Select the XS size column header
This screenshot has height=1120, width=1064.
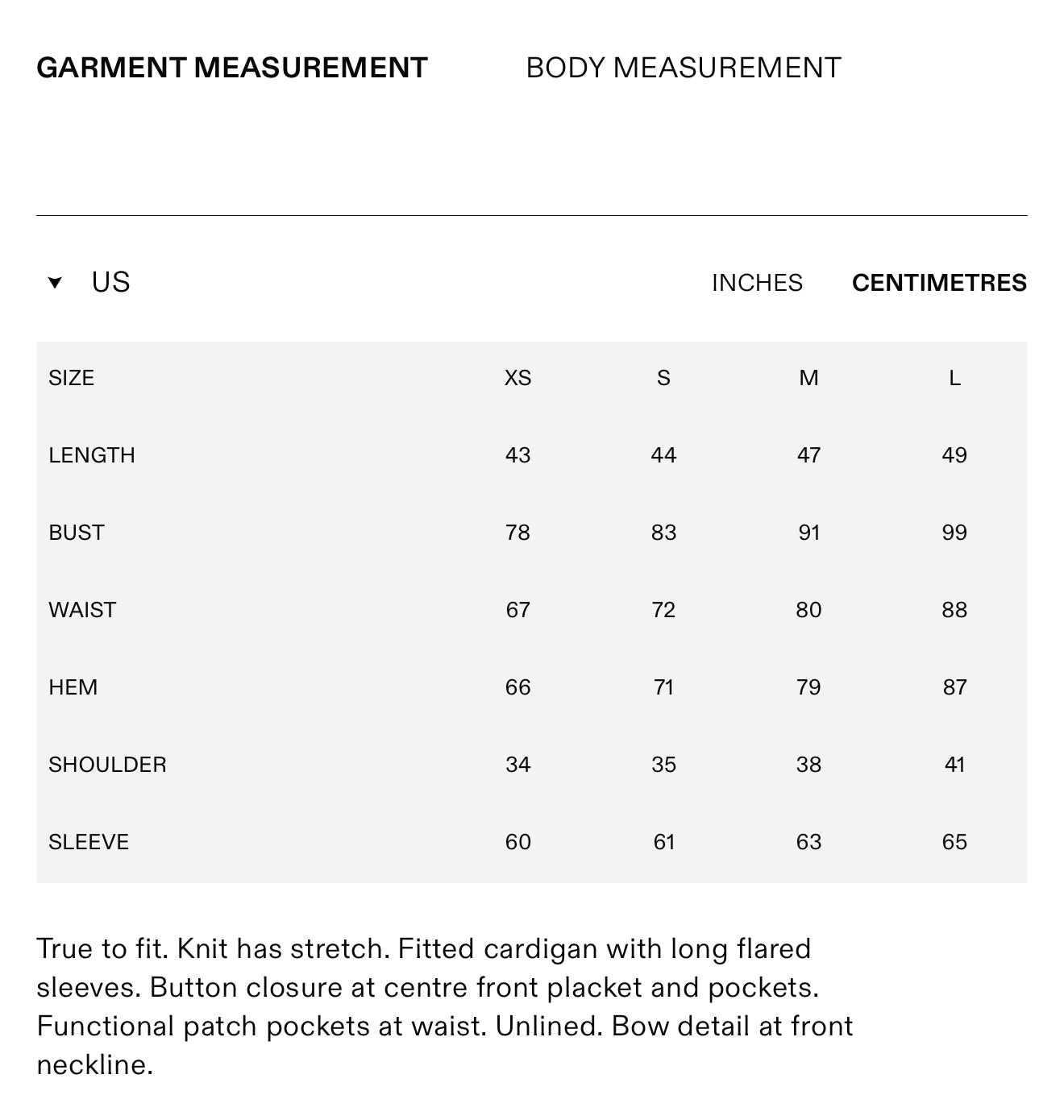tap(517, 378)
